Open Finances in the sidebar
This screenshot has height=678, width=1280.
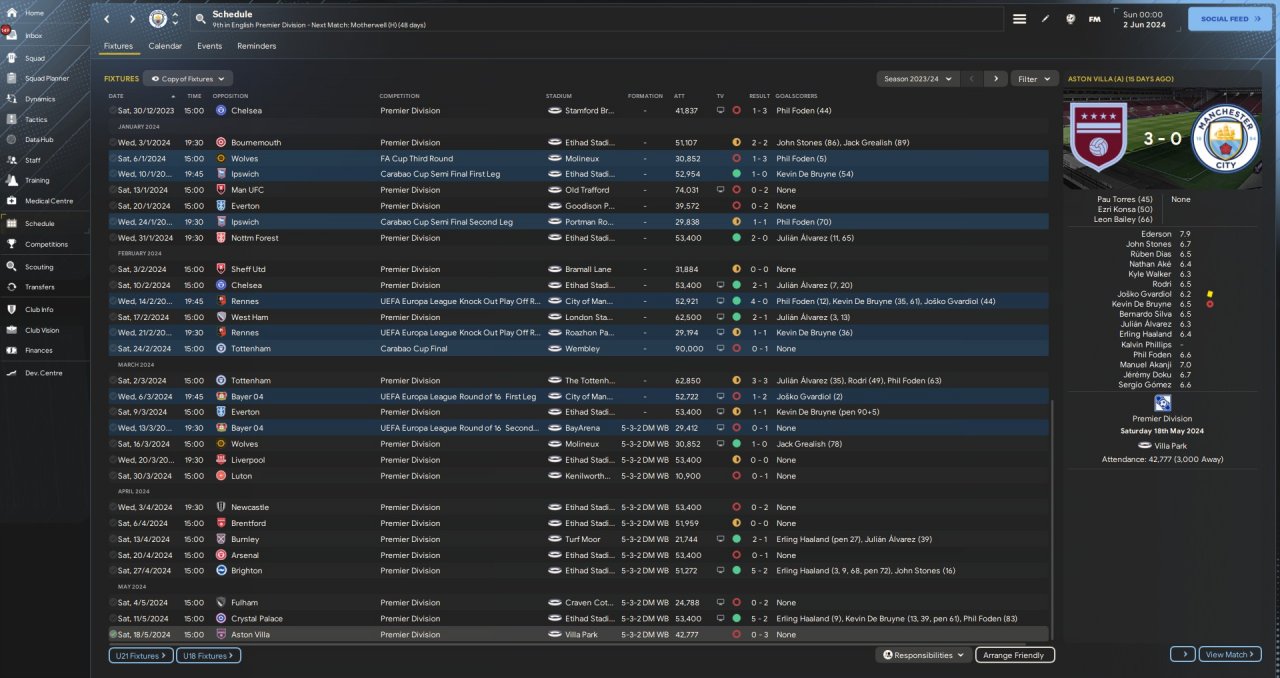pos(39,350)
